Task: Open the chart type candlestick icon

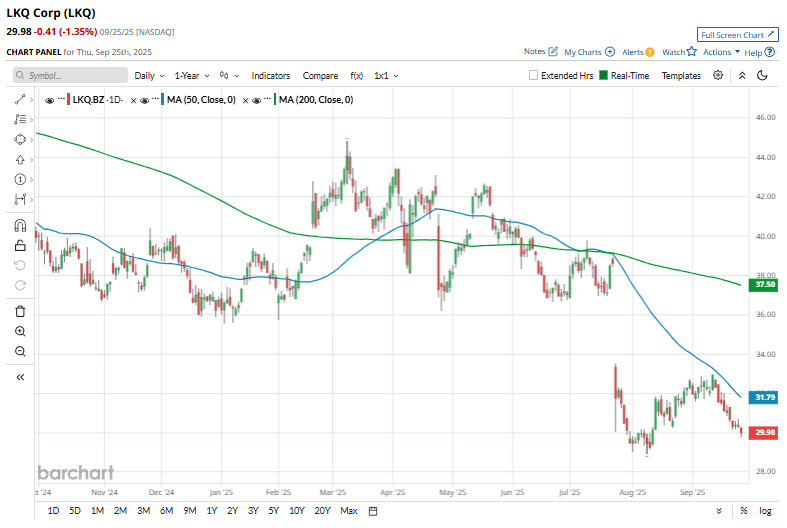Action: pyautogui.click(x=224, y=75)
